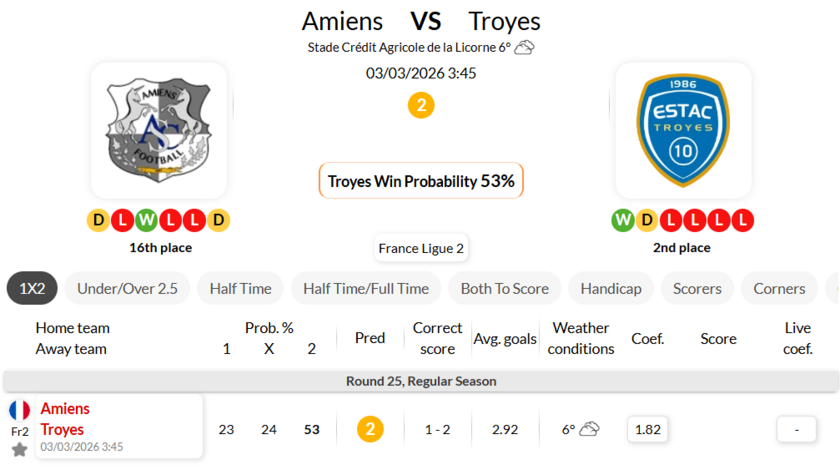
Task: Click the orange prediction 2 badge under the date
Action: 421,105
